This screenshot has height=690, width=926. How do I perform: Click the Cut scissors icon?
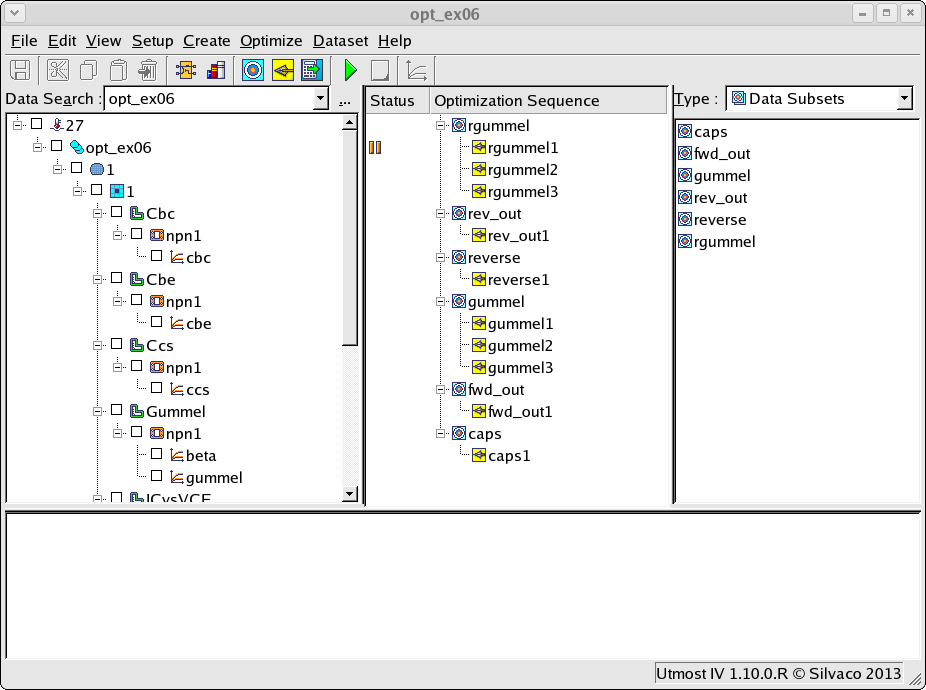pyautogui.click(x=58, y=70)
